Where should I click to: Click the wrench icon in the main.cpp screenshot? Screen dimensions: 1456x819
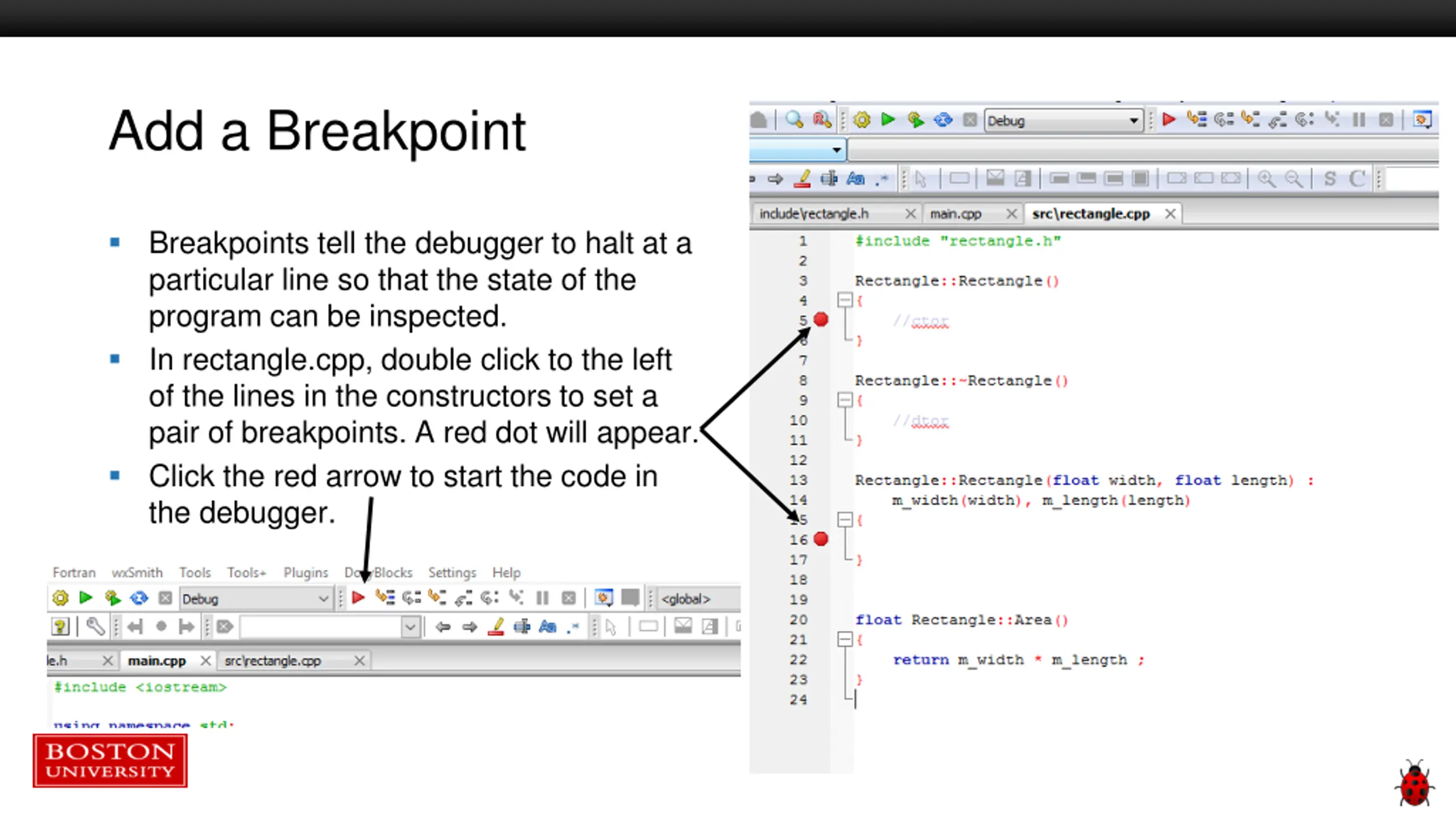pos(95,627)
